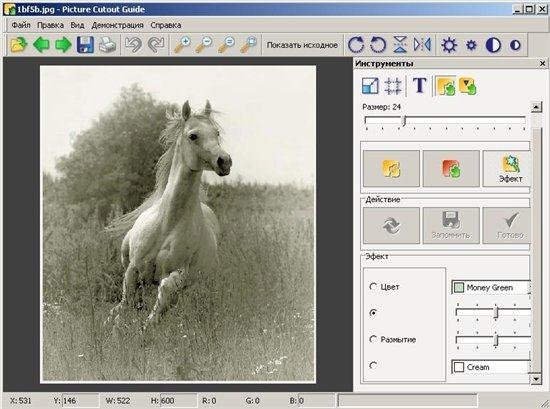Go to next image with right green arrow
Viewport: 550px width, 409px height.
(63, 45)
